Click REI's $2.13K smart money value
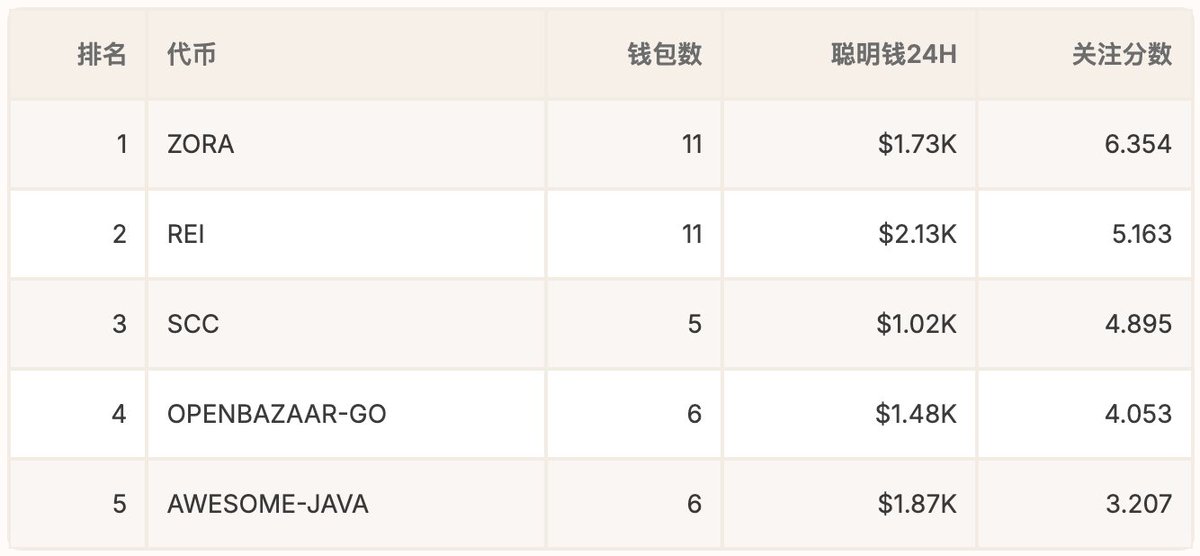This screenshot has width=1200, height=556. pos(917,234)
